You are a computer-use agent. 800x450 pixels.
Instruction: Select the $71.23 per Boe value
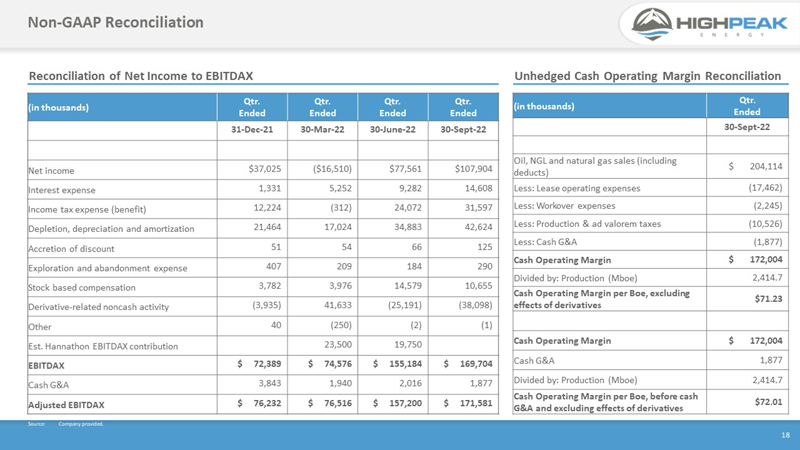coord(768,298)
